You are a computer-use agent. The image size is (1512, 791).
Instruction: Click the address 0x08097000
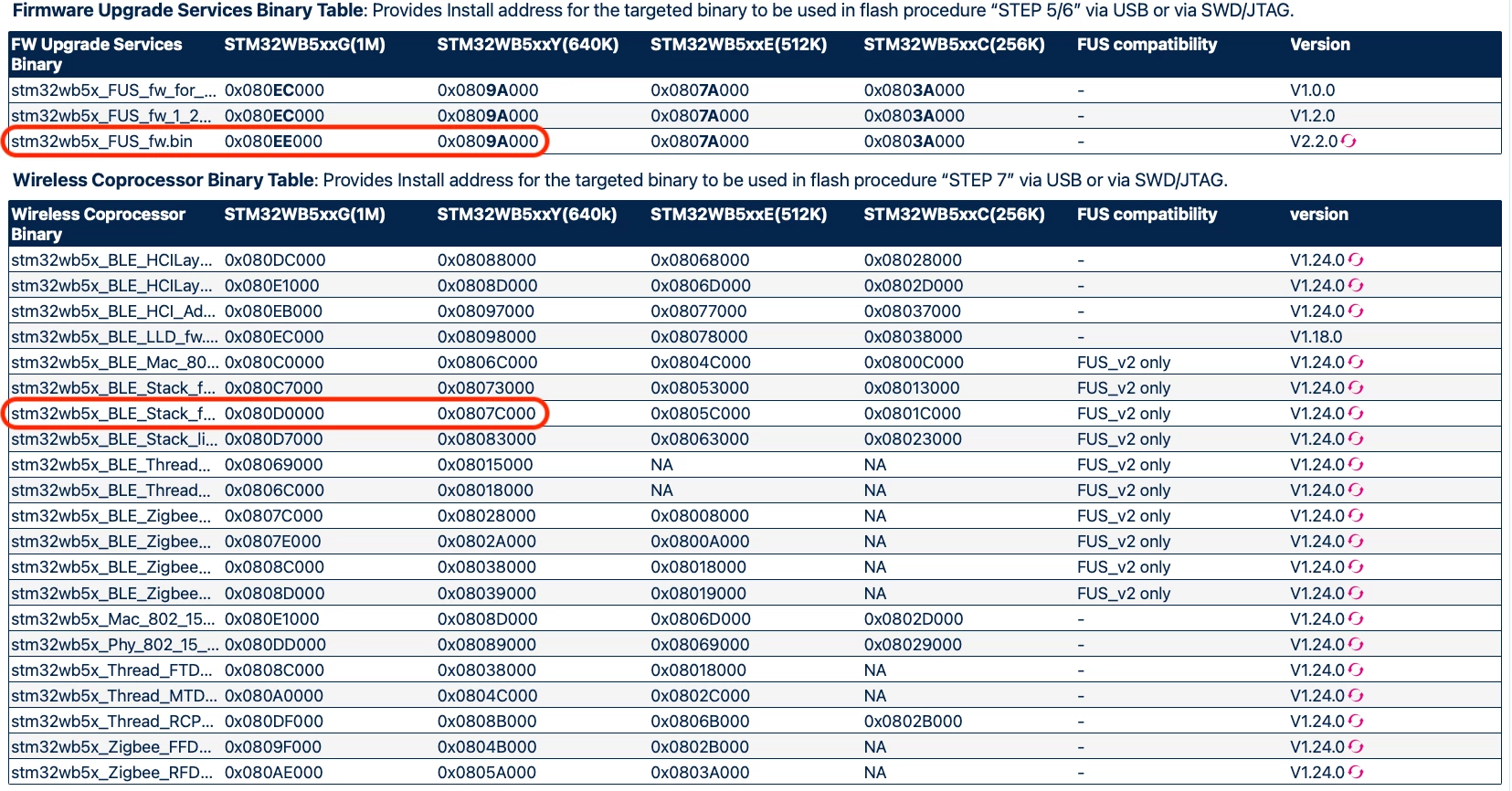point(486,311)
